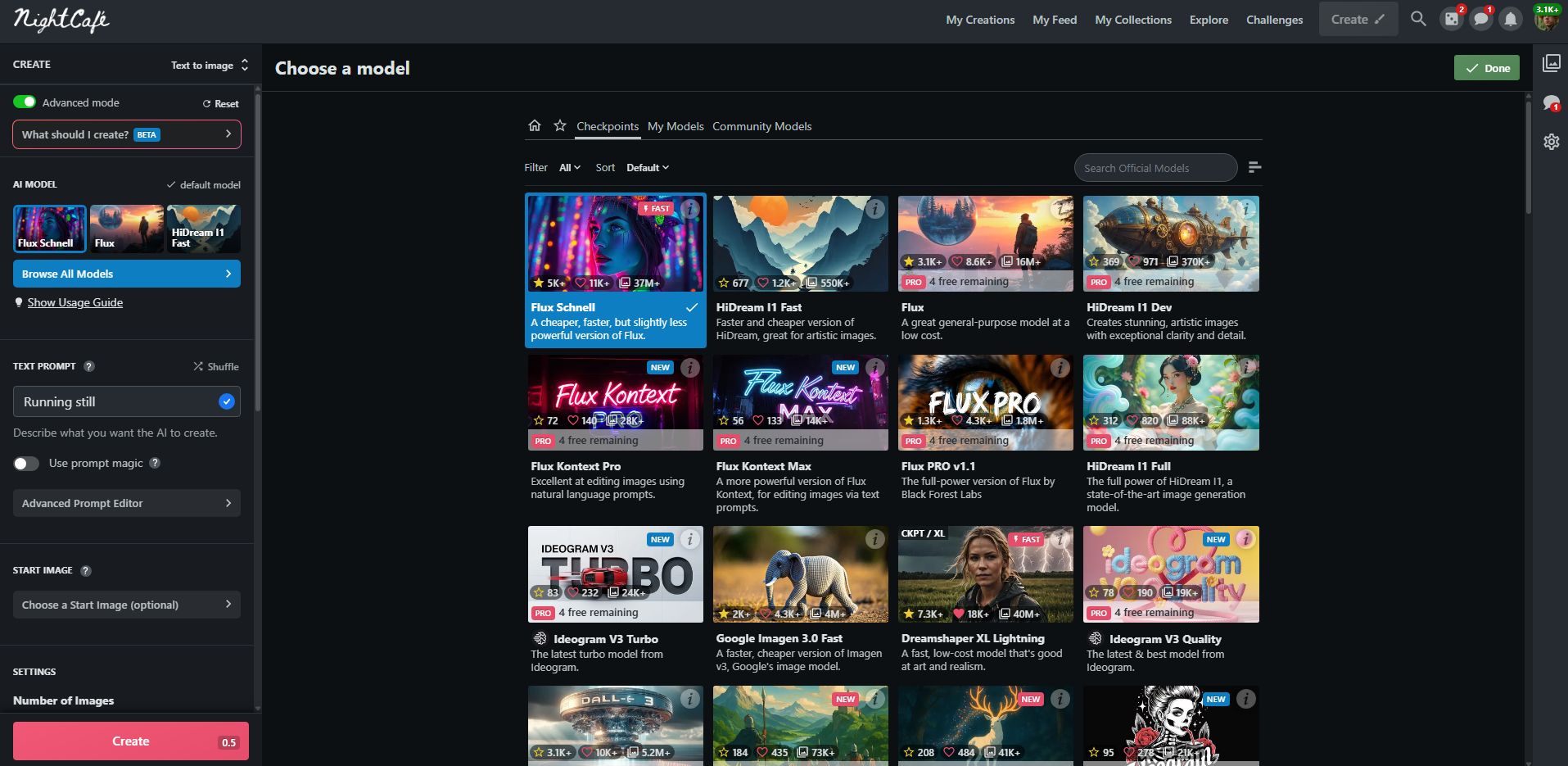Click the dice icon in top bar

[1451, 19]
